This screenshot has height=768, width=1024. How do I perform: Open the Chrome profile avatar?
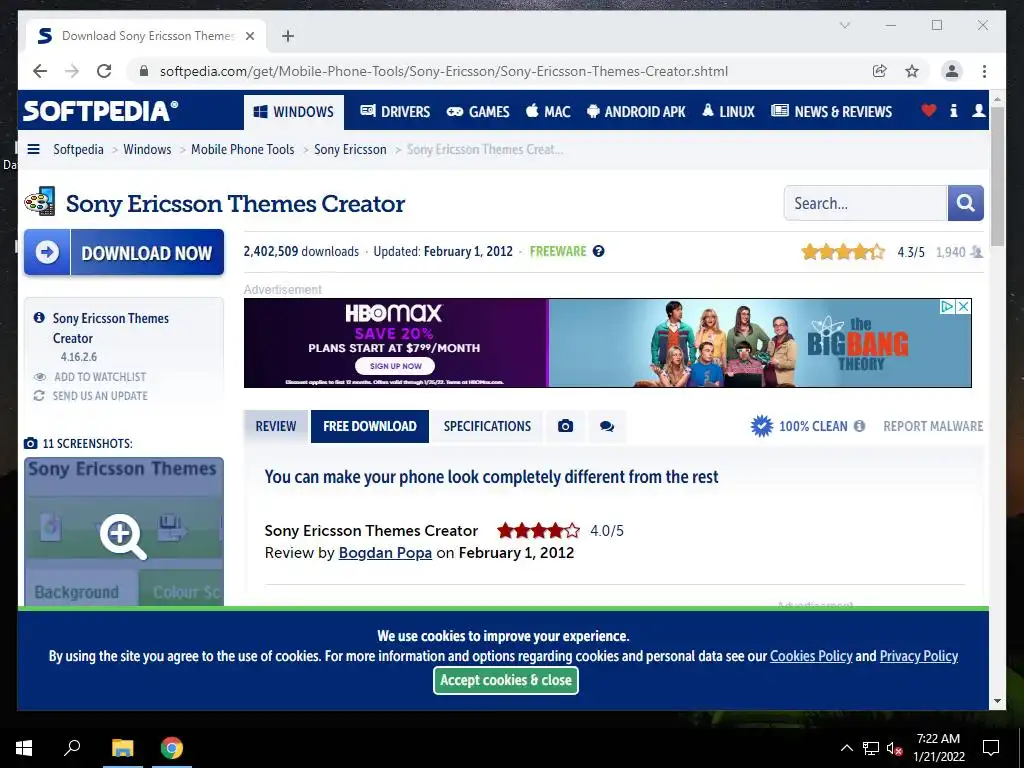(x=952, y=71)
